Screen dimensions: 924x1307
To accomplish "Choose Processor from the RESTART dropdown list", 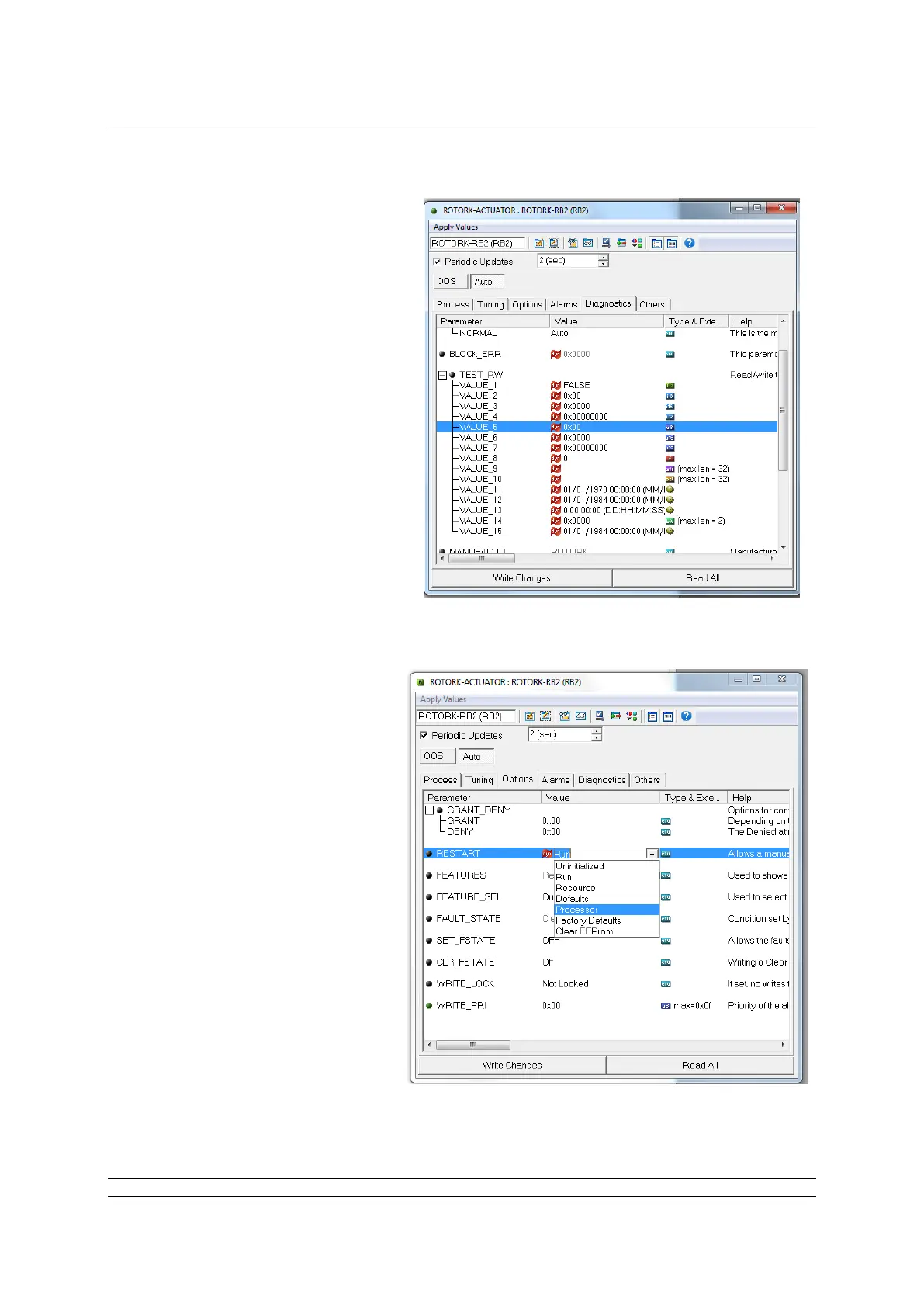I will [x=607, y=910].
